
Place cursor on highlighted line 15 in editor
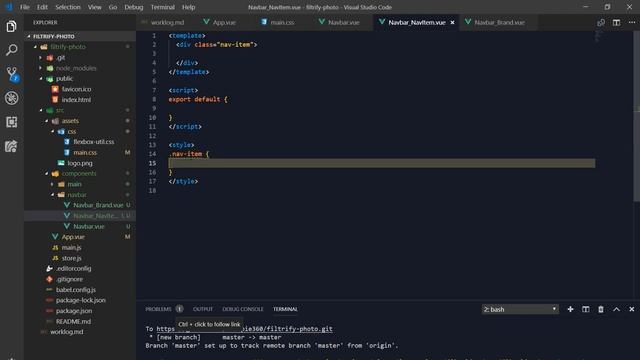[x=382, y=163]
